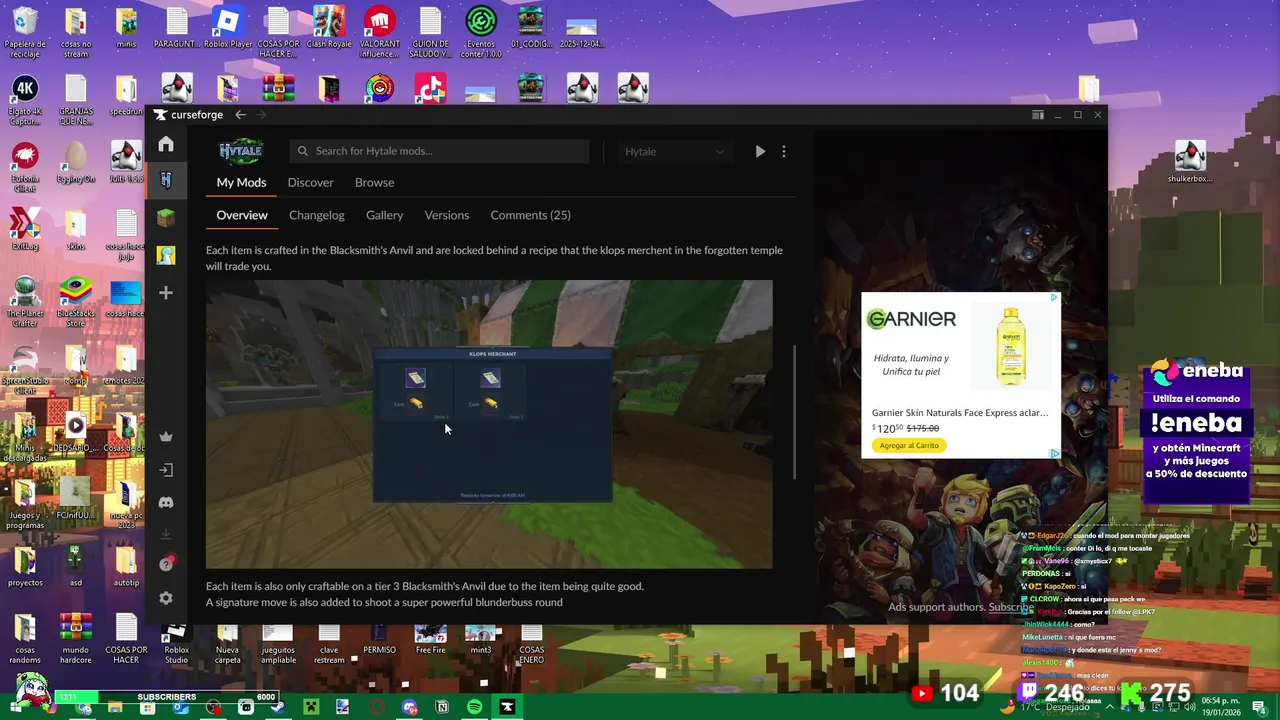Open VALORANT Influence desktop shortcut
This screenshot has height=720, width=1280.
click(x=379, y=32)
